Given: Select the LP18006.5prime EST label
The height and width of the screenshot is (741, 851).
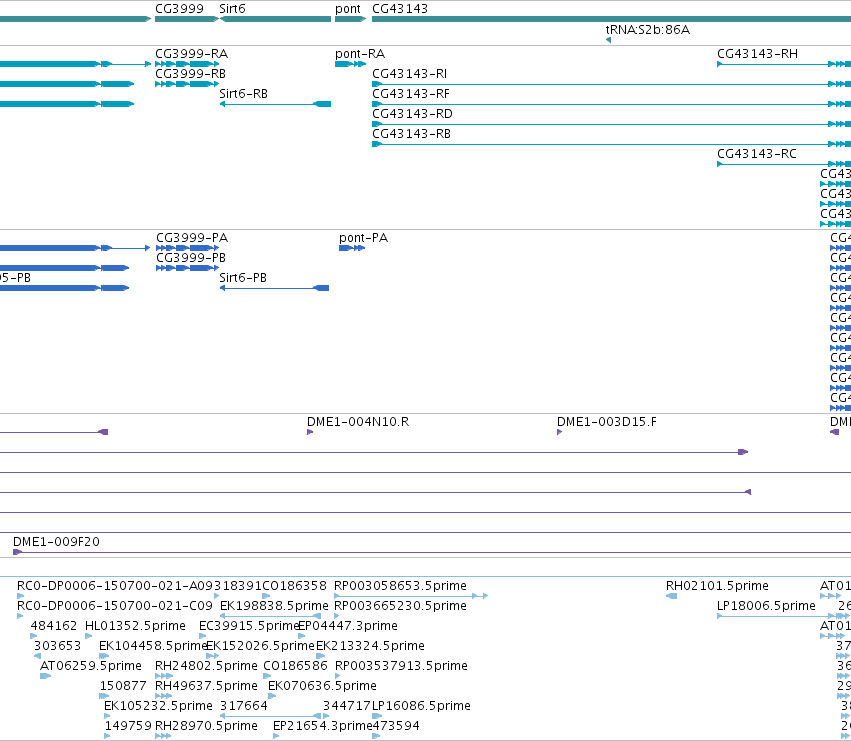Looking at the screenshot, I should coord(766,606).
